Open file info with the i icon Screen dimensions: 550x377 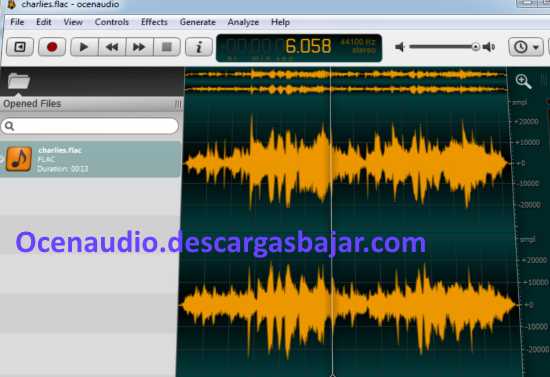click(199, 47)
